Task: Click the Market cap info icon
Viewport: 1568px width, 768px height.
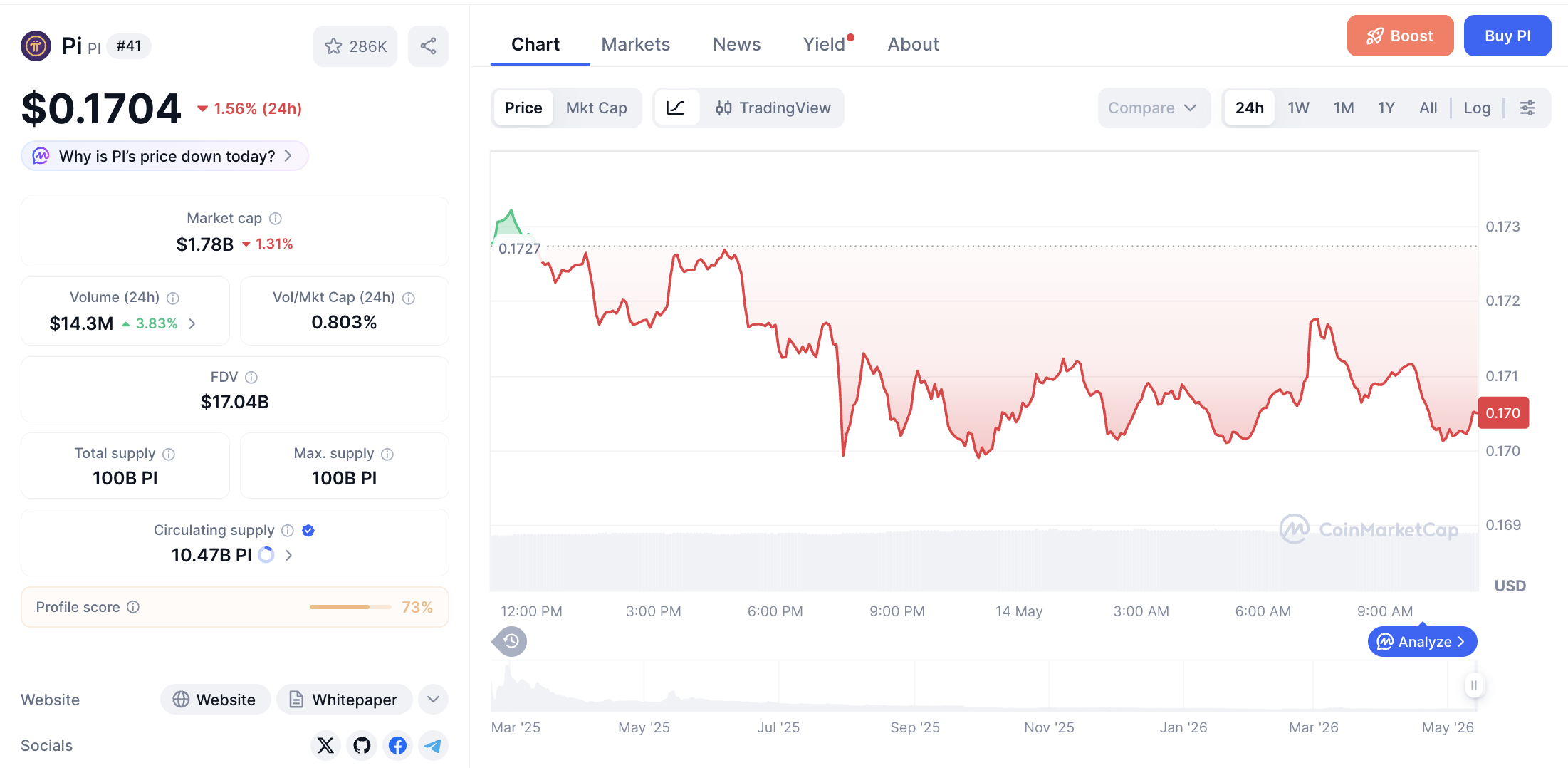Action: pos(276,219)
